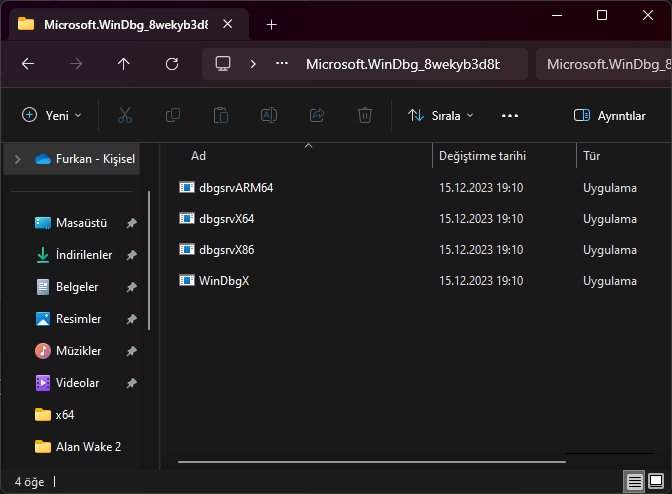Open the Sırala sort dropdown
The image size is (672, 494).
pos(441,115)
